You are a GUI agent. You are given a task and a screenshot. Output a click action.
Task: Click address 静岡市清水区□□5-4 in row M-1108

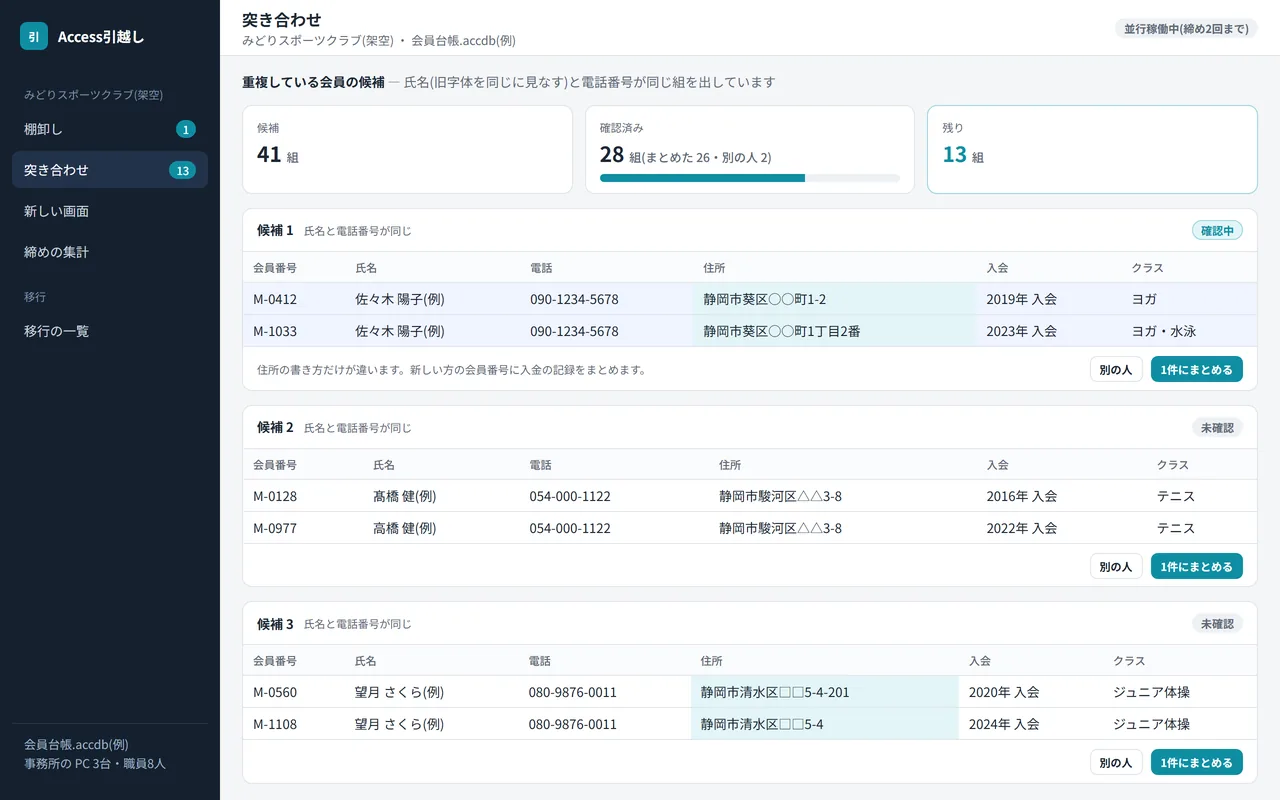(x=762, y=724)
